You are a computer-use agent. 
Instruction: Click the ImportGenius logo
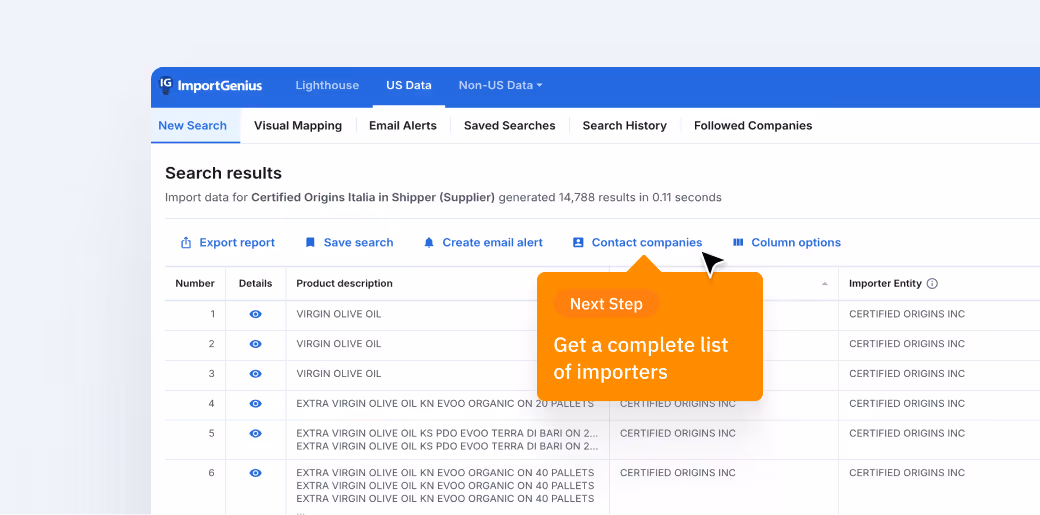tap(211, 86)
